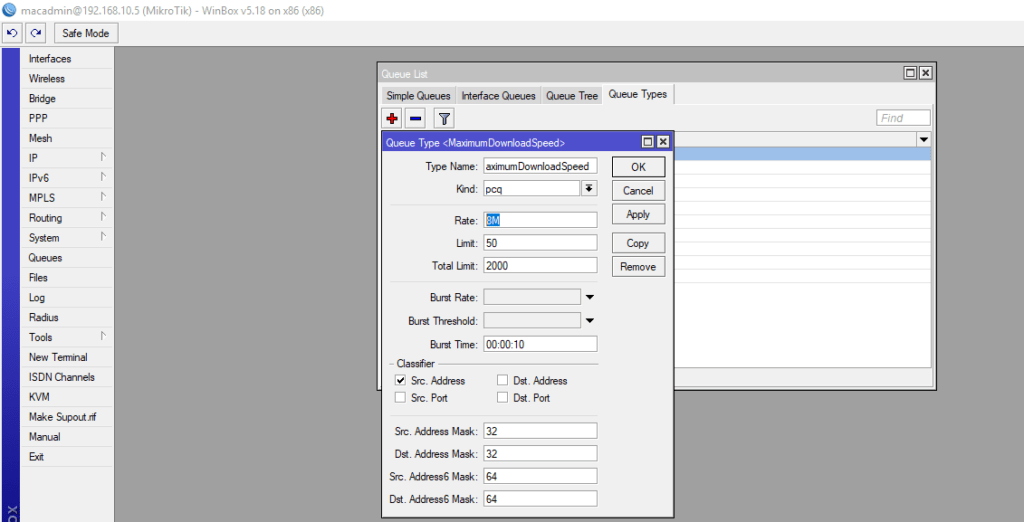Open the Files menu item
This screenshot has width=1024, height=522.
tap(67, 278)
